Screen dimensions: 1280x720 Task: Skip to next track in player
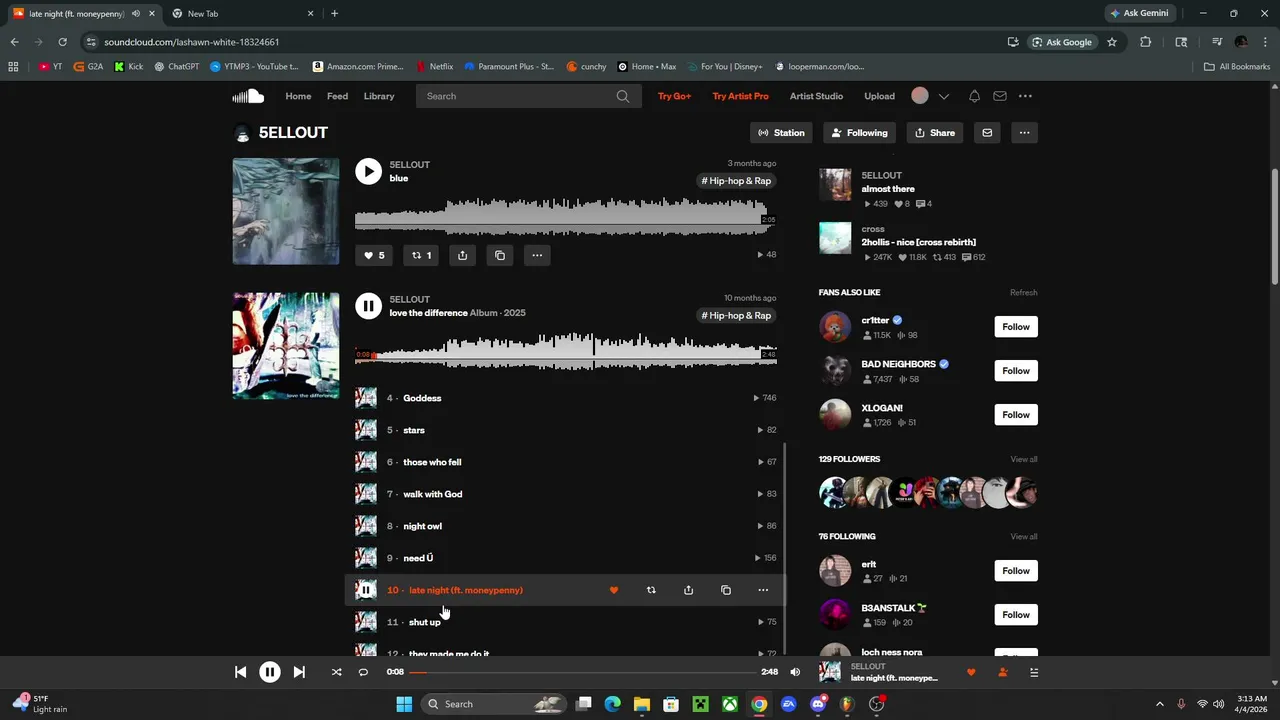(x=299, y=672)
